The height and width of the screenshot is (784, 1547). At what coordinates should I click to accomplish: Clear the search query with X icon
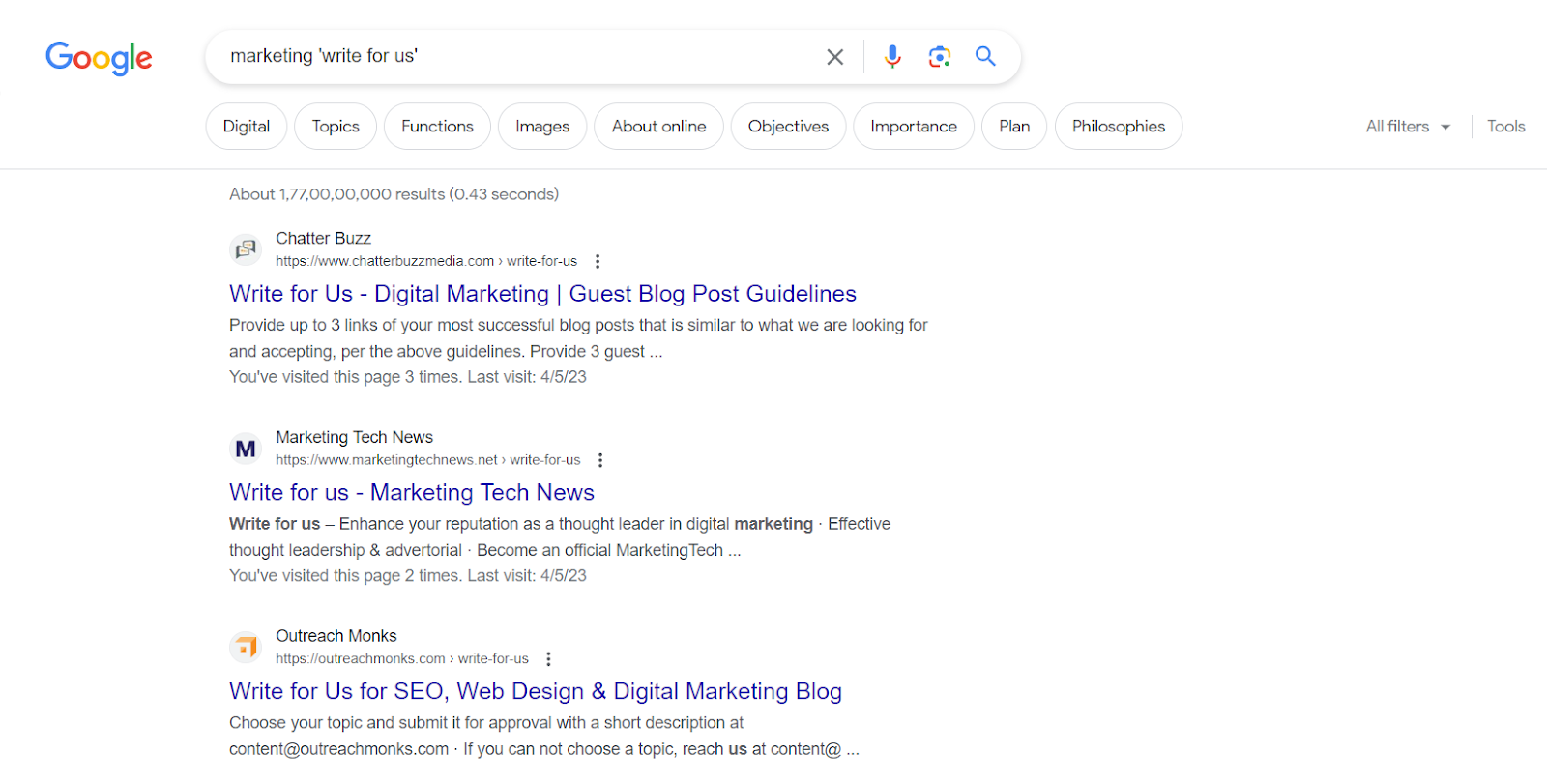point(835,57)
